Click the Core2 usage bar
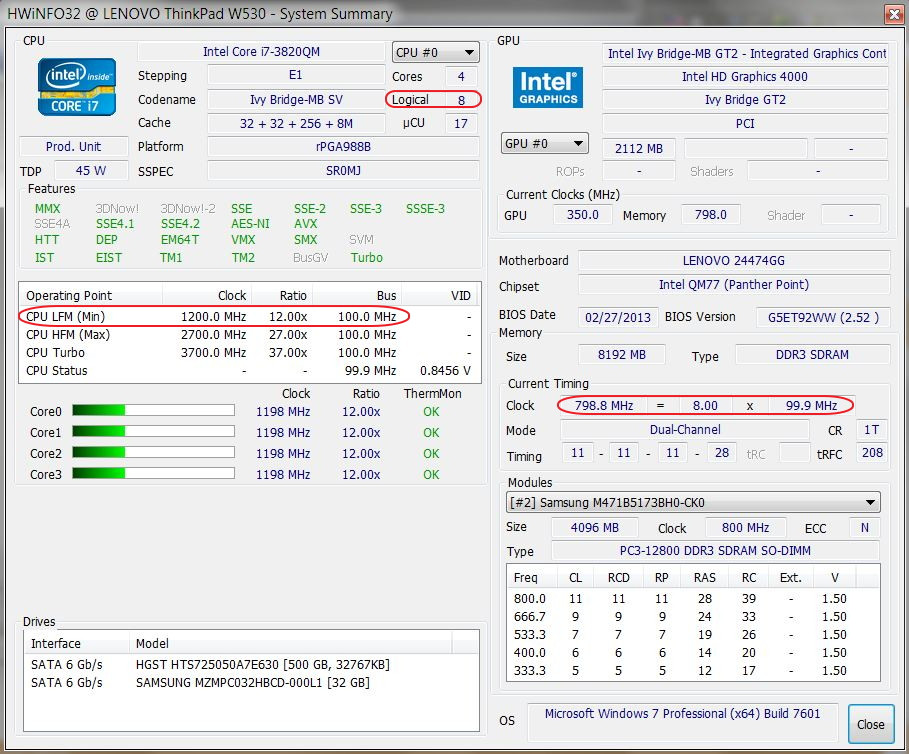This screenshot has width=909, height=754. tap(154, 453)
